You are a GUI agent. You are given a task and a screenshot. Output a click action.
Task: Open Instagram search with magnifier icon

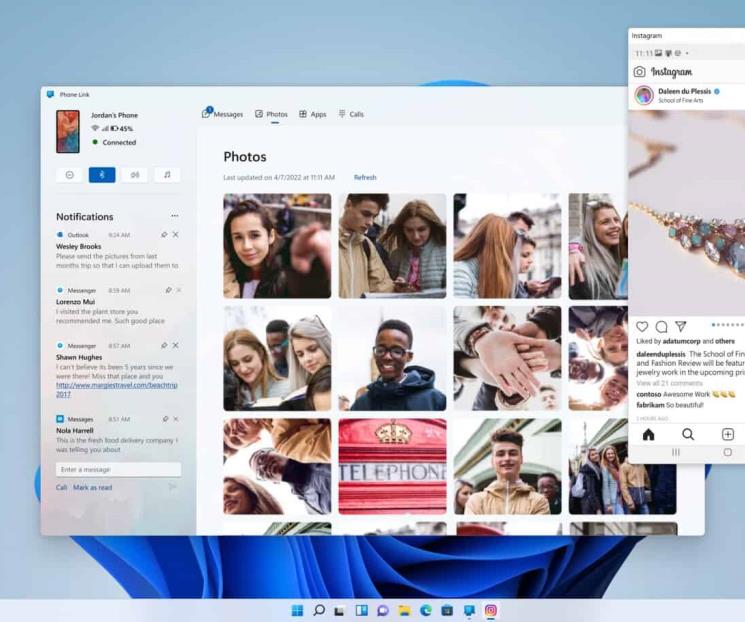(x=688, y=434)
